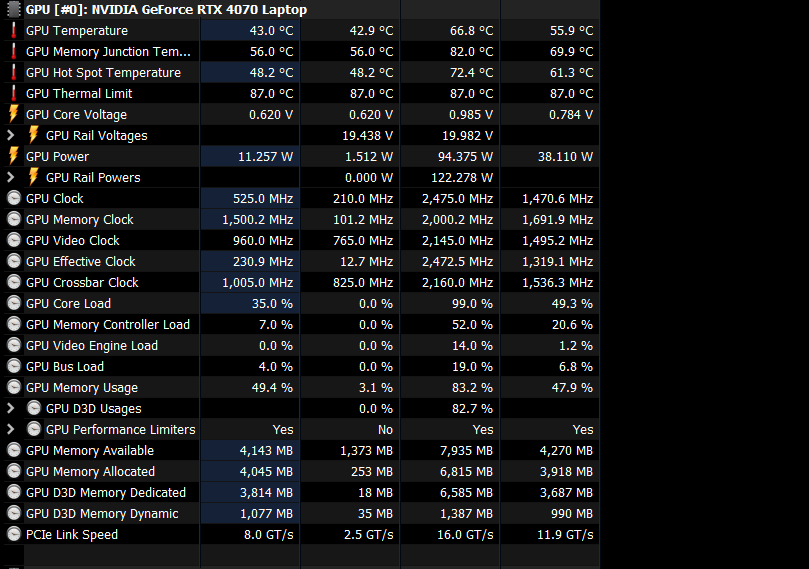Image resolution: width=809 pixels, height=569 pixels.
Task: Click lightning icon beside GPU Rail Voltages
Action: point(34,135)
